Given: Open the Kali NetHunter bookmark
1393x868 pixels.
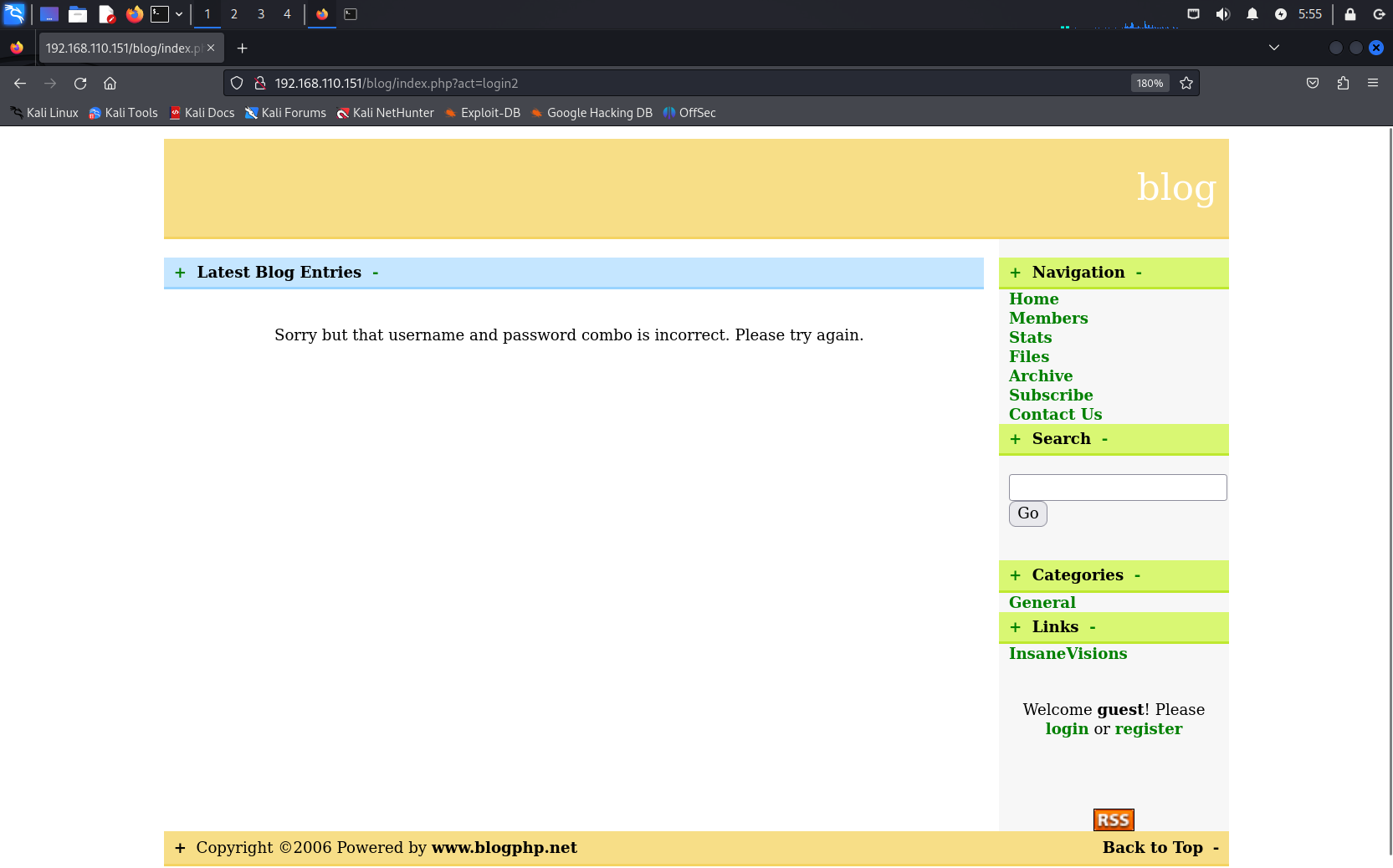Looking at the screenshot, I should point(386,113).
